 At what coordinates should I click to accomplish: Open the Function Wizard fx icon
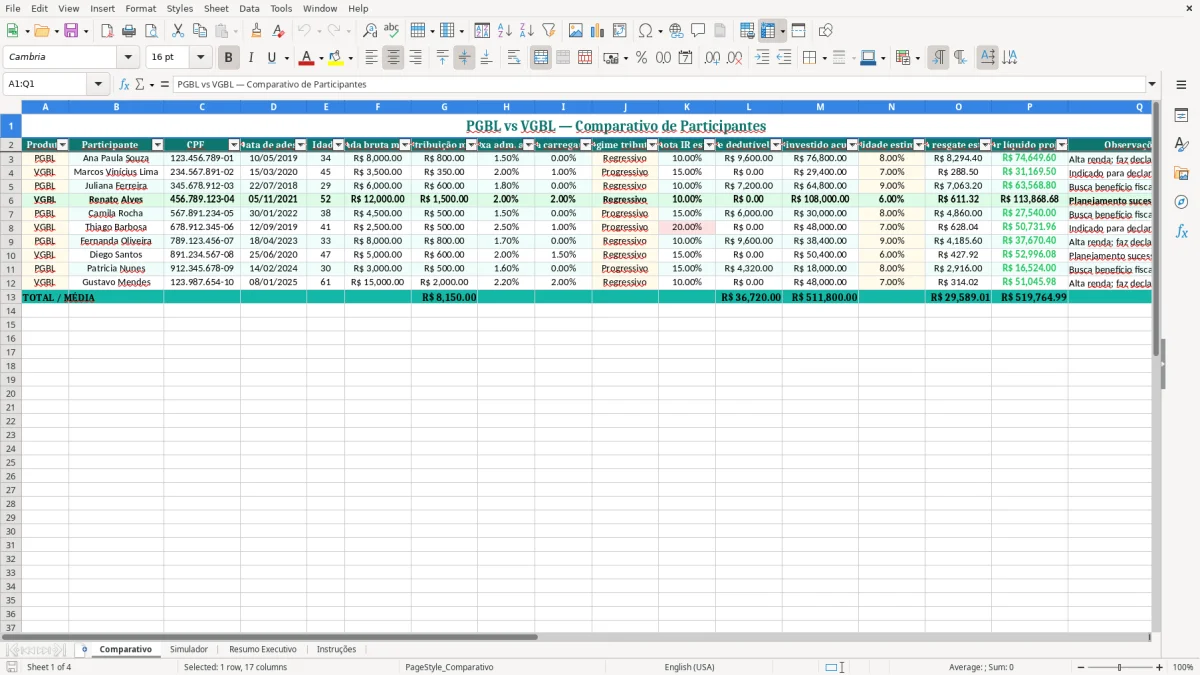click(x=124, y=85)
